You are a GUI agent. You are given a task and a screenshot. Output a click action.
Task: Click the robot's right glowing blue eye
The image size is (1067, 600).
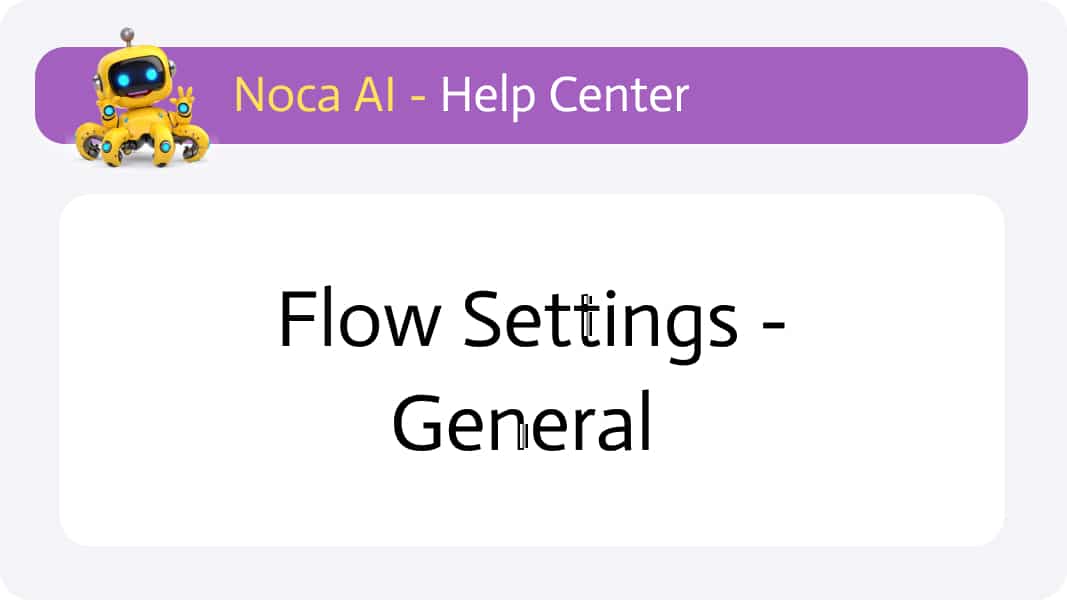click(x=152, y=74)
